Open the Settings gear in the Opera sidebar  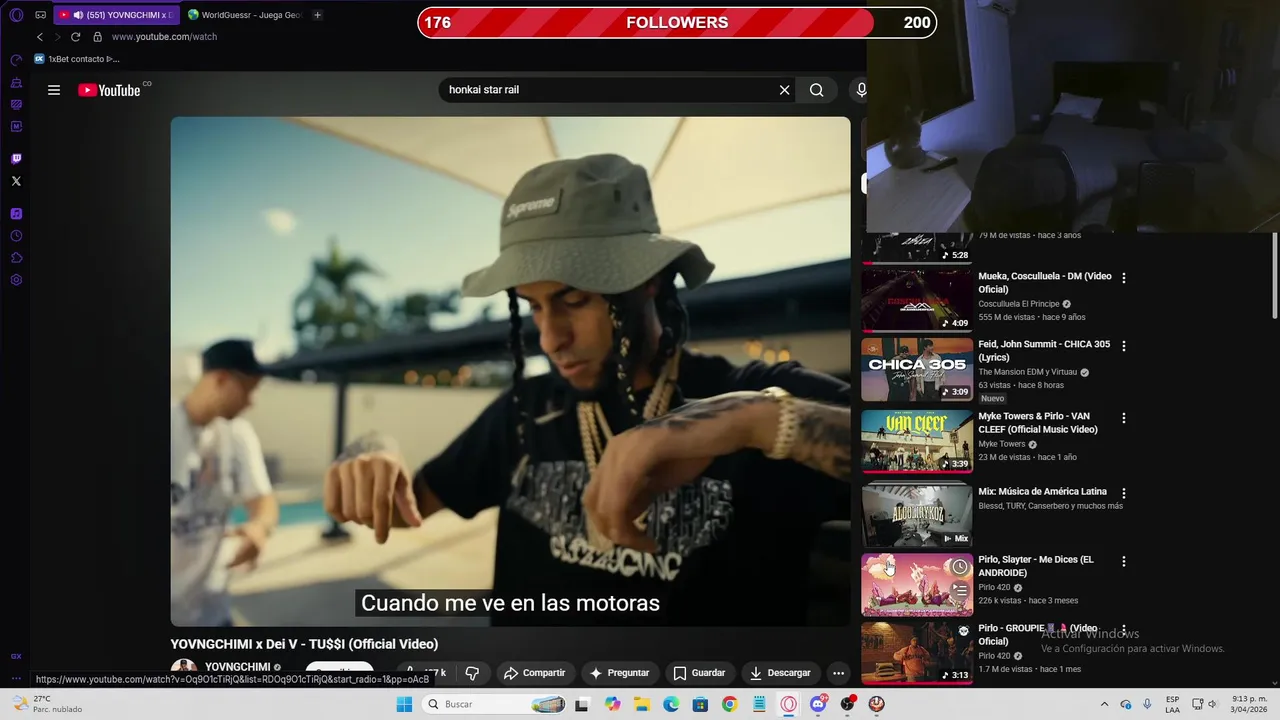click(x=16, y=280)
